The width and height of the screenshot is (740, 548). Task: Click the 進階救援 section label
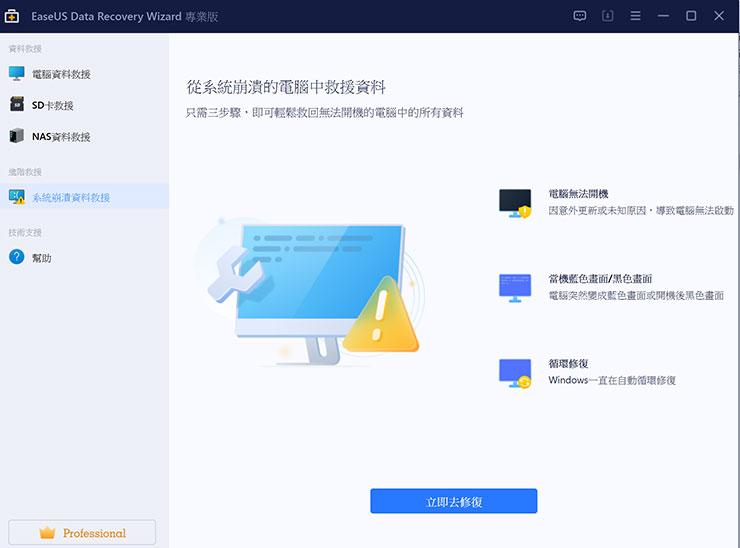coord(25,172)
